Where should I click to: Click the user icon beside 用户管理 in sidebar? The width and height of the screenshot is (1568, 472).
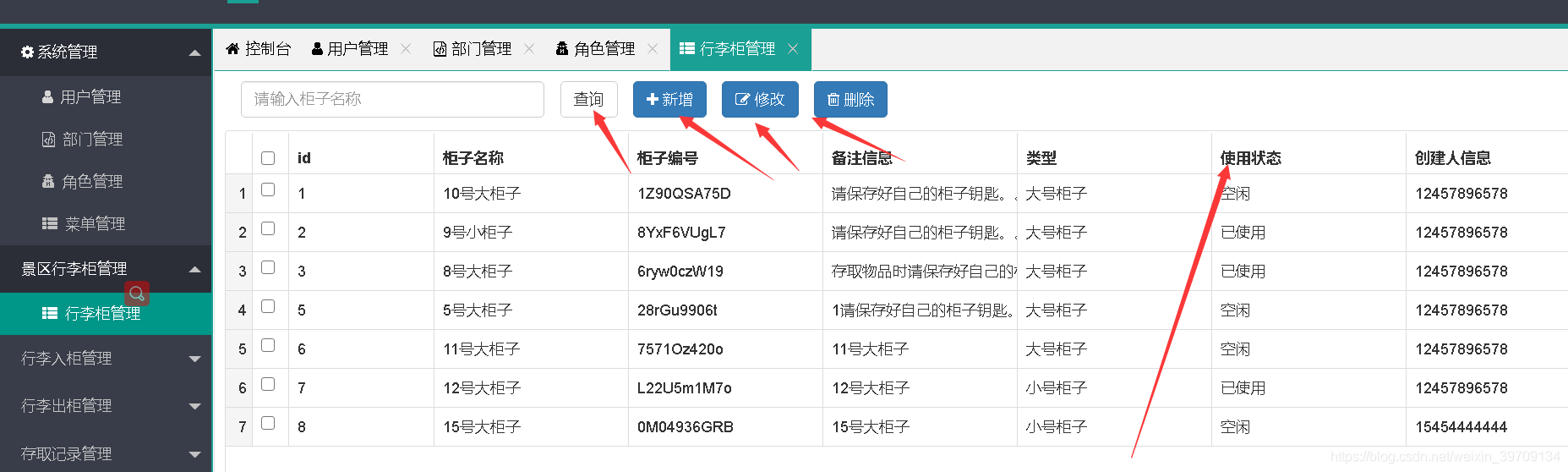[x=48, y=97]
